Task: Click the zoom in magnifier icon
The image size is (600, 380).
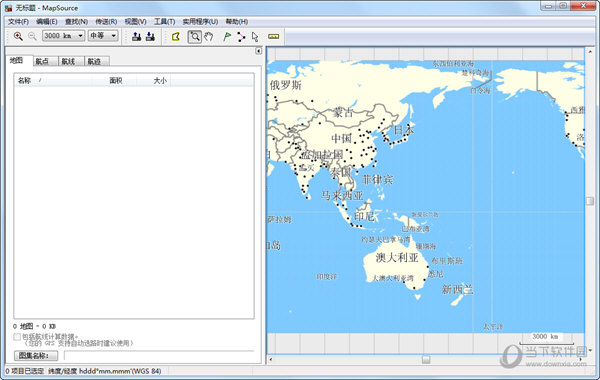Action: [x=18, y=36]
